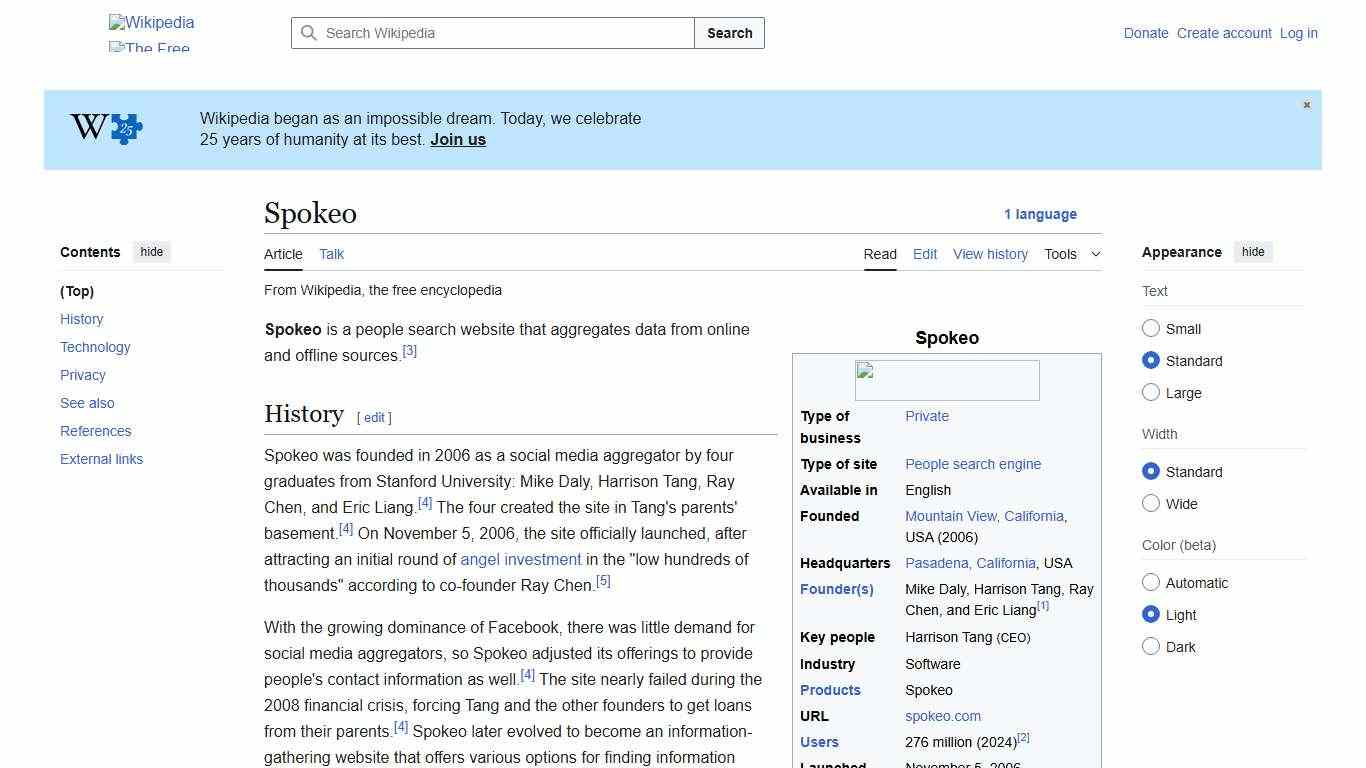
Task: Click "Join us" in the banner
Action: click(457, 139)
